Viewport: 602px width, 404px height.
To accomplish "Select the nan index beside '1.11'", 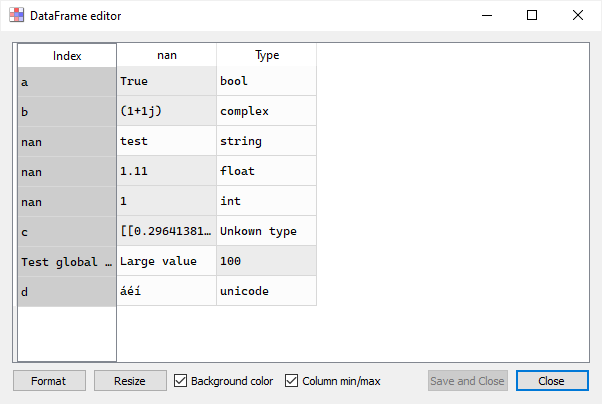I will coord(67,172).
